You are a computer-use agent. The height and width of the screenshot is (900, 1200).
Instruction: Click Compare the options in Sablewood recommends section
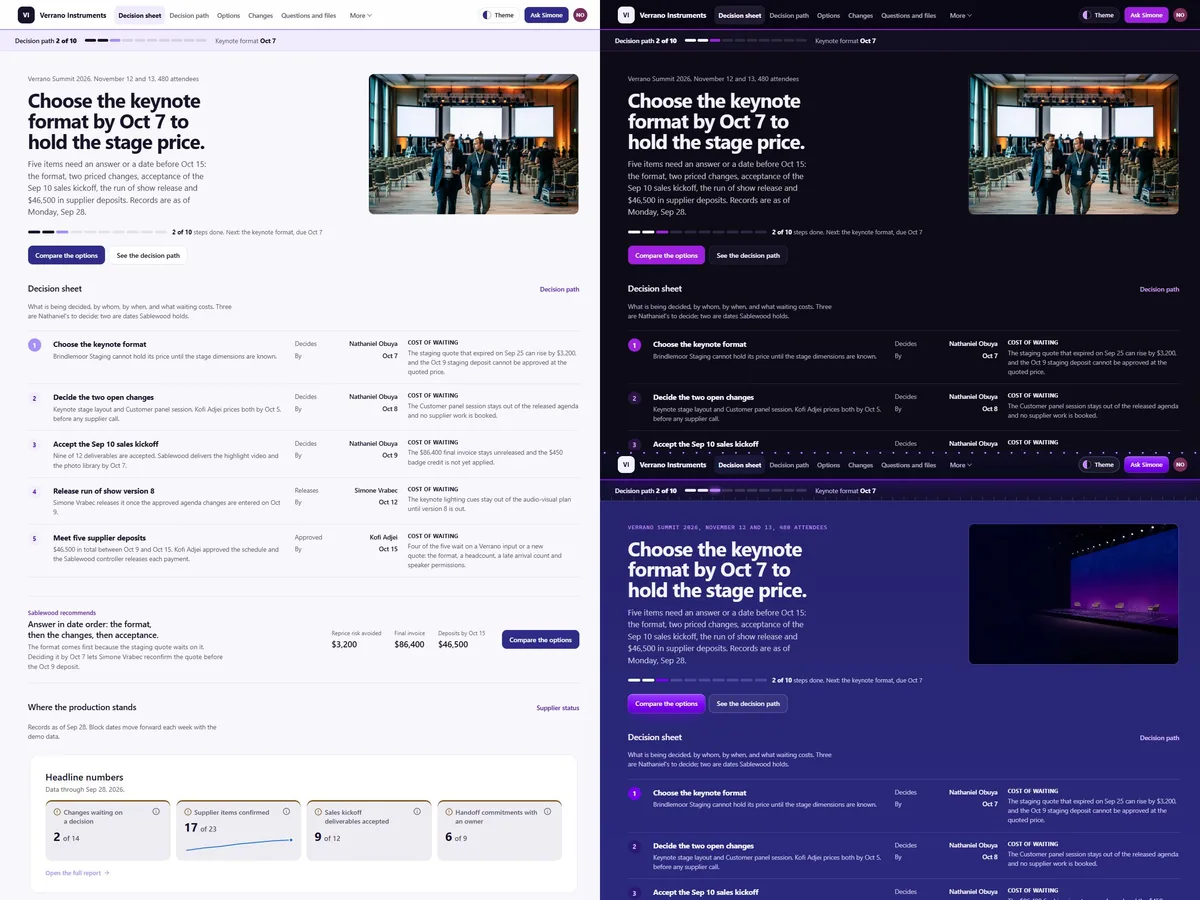click(540, 640)
